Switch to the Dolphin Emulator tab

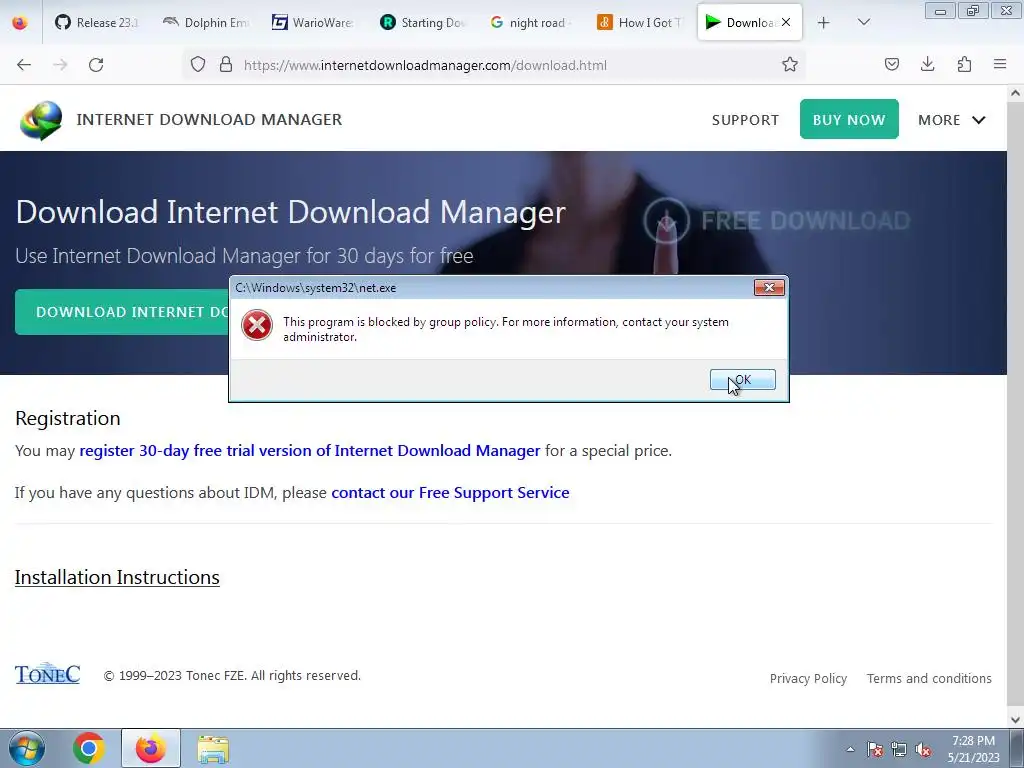pyautogui.click(x=206, y=23)
